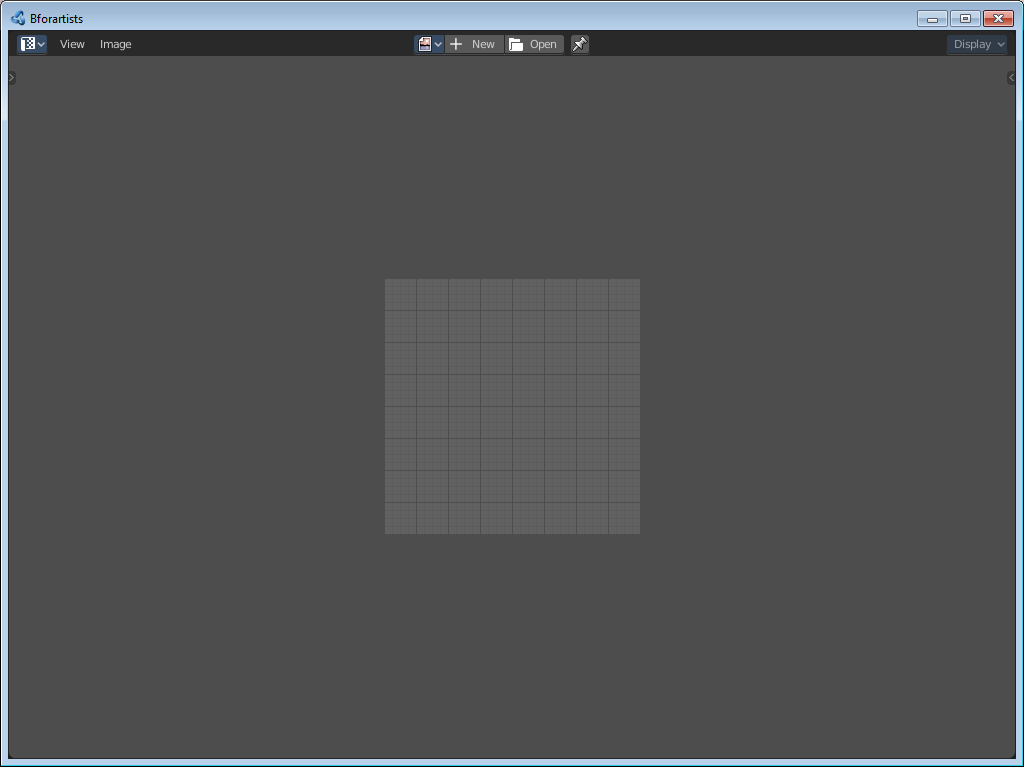1024x768 pixels.
Task: Minimize the Bforartists window
Action: [x=932, y=19]
